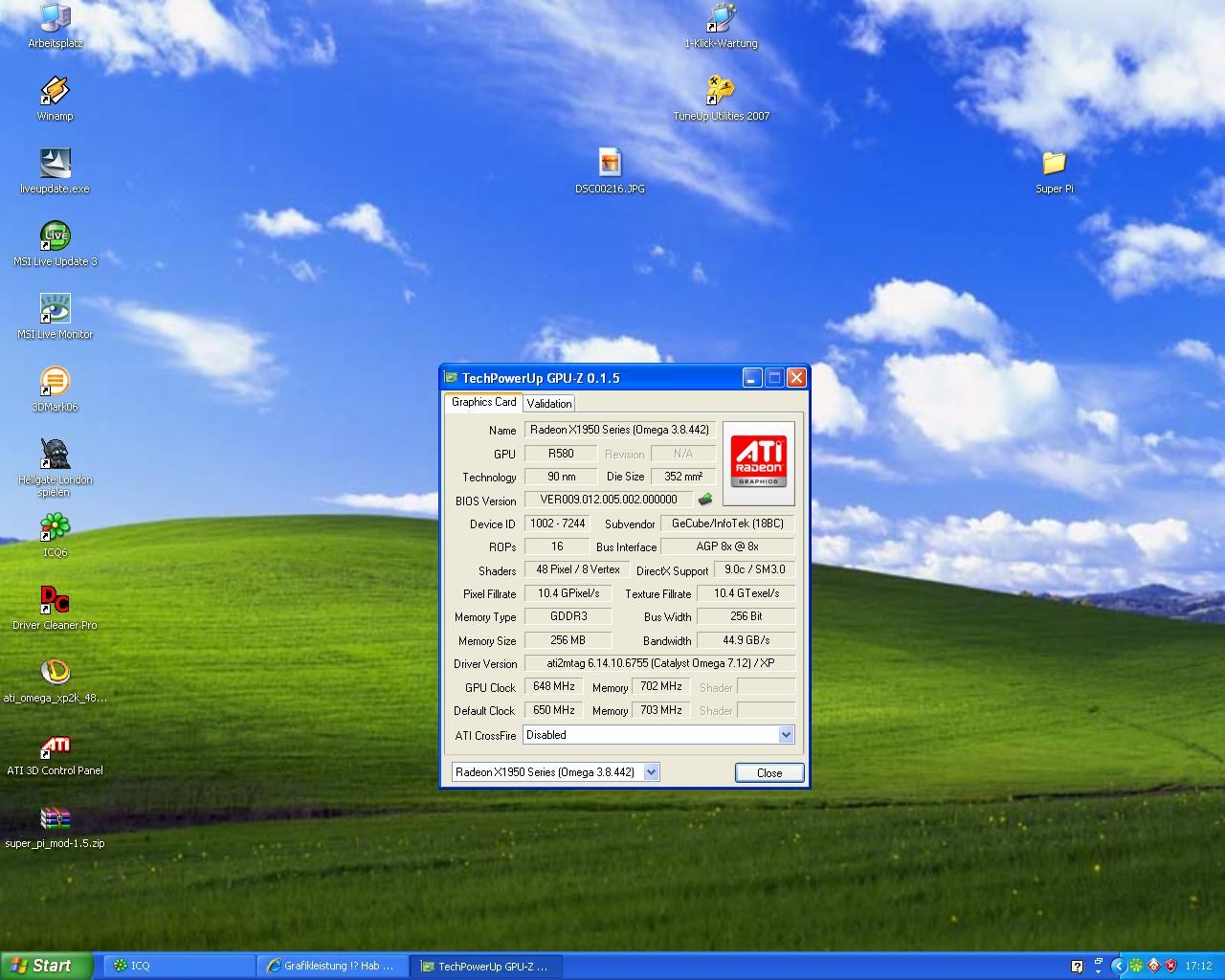Switch to Grafikleistung browser taskbar button
The height and width of the screenshot is (980, 1225).
pos(333,966)
